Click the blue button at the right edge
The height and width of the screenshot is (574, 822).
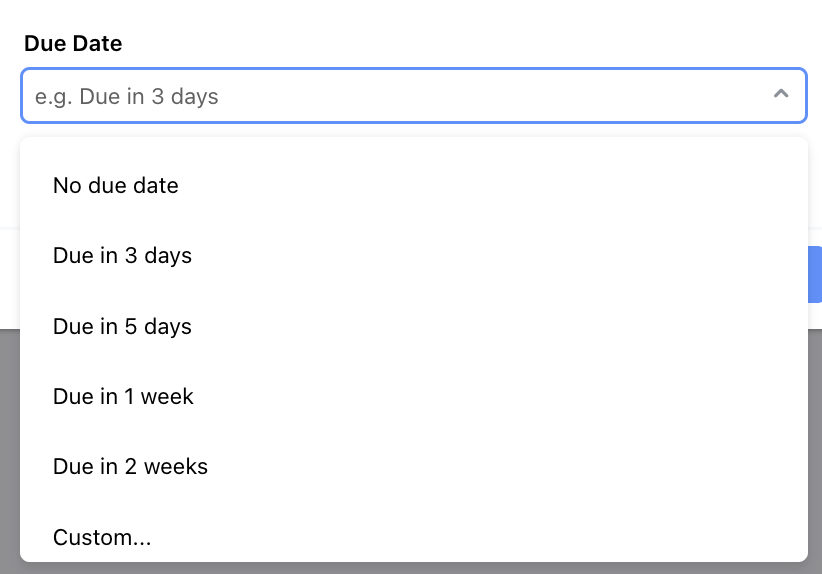[815, 274]
